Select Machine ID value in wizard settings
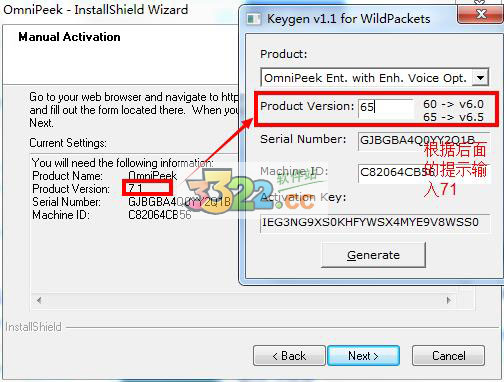The width and height of the screenshot is (504, 382). click(x=160, y=215)
